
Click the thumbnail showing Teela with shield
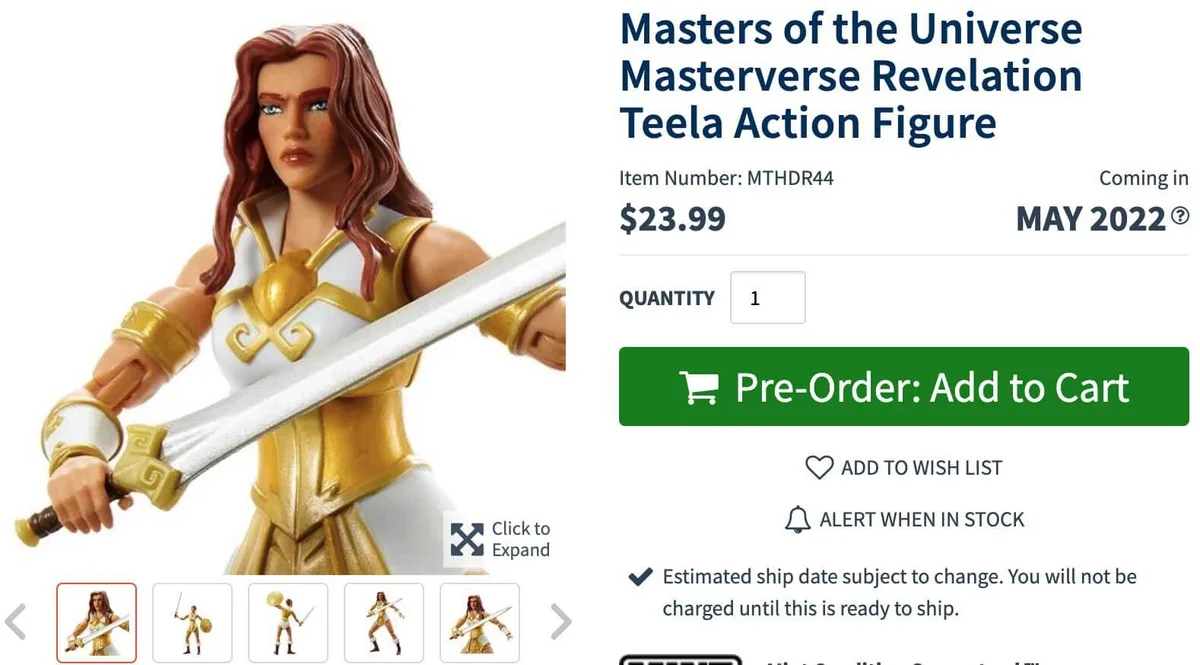click(x=288, y=622)
